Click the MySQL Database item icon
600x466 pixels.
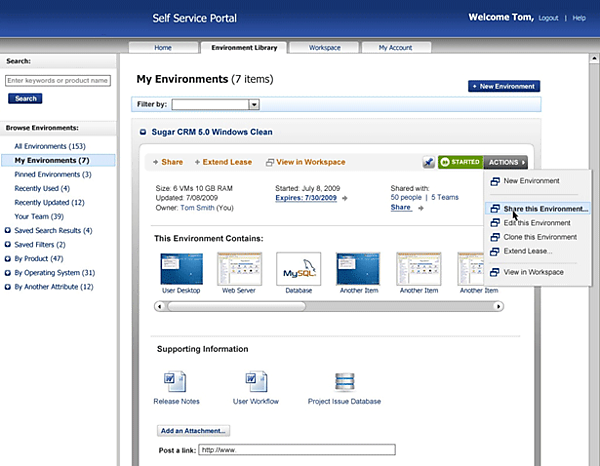pyautogui.click(x=298, y=268)
